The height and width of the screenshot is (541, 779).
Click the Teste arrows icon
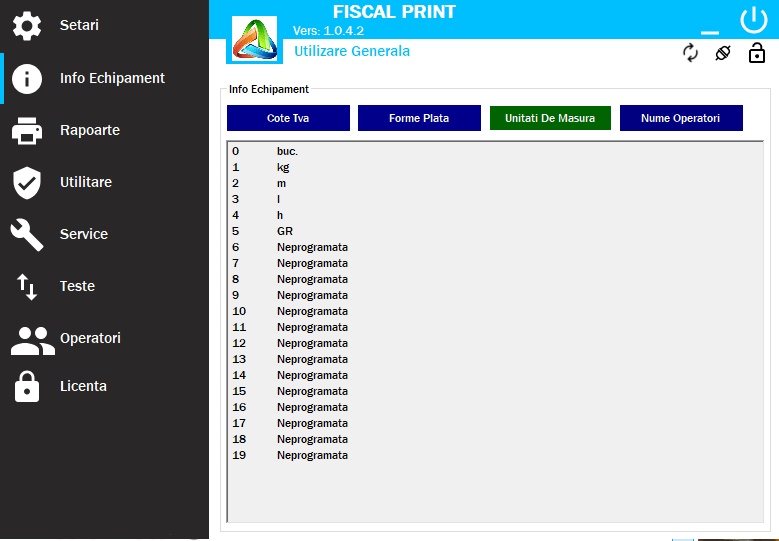27,287
